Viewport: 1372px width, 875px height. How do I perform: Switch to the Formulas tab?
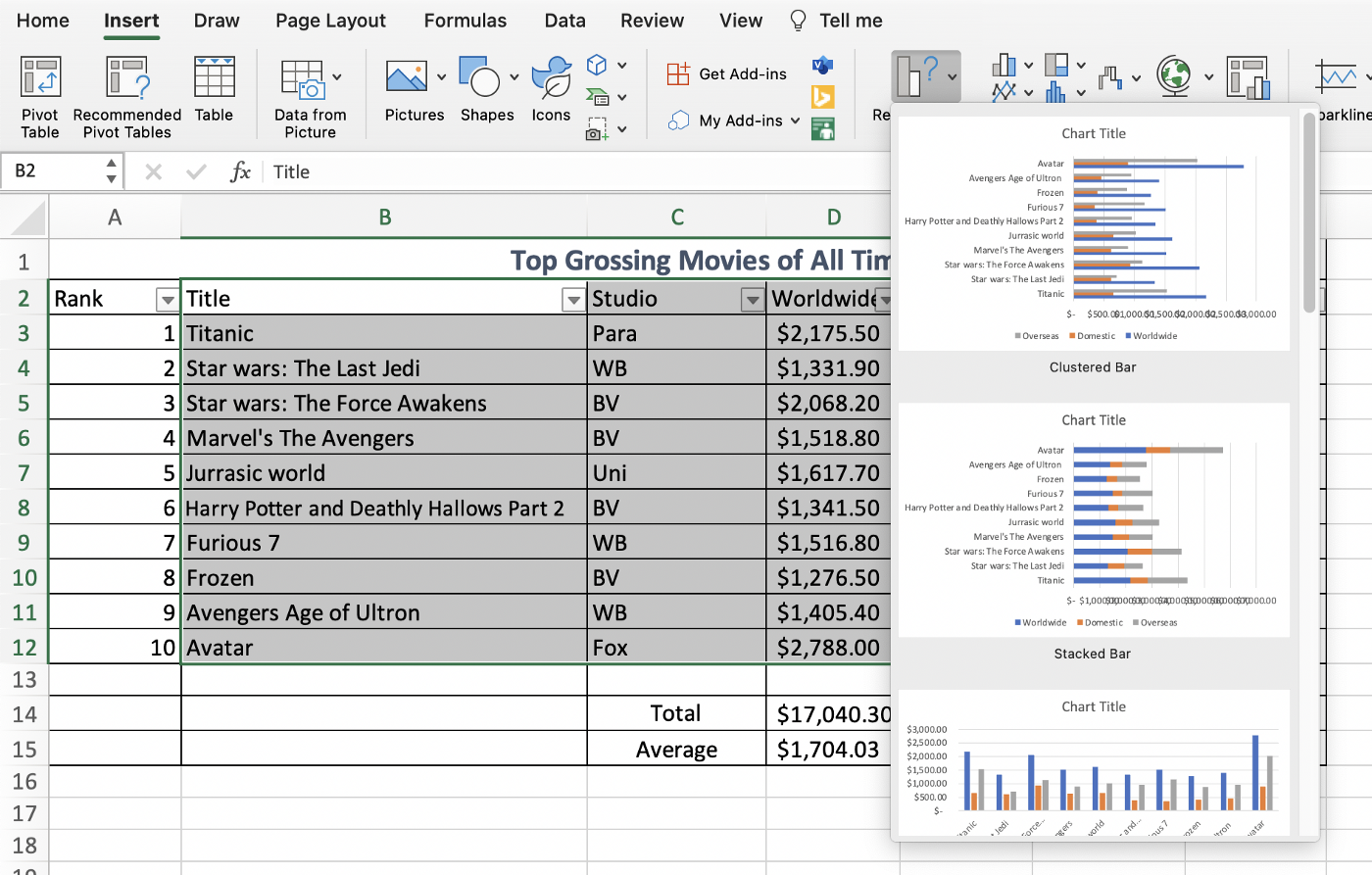tap(465, 21)
